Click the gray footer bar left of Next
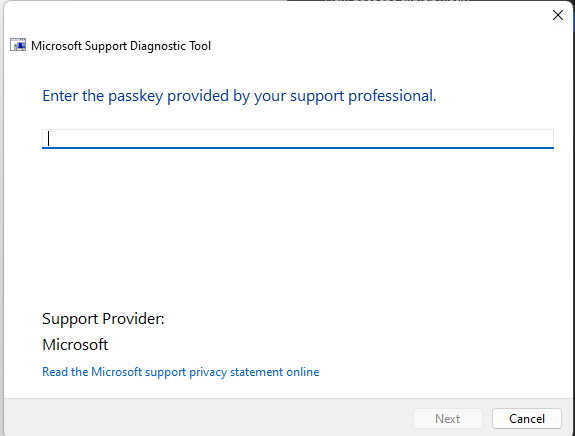 (x=209, y=418)
